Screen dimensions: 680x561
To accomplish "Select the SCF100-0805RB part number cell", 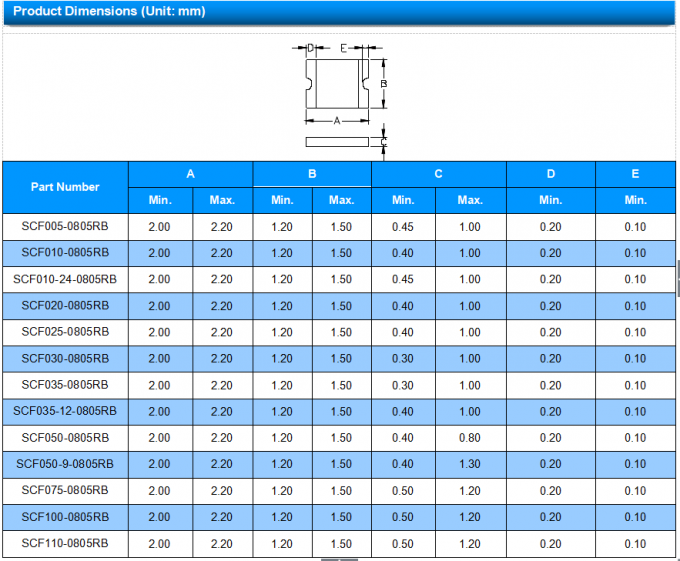I will pos(65,517).
